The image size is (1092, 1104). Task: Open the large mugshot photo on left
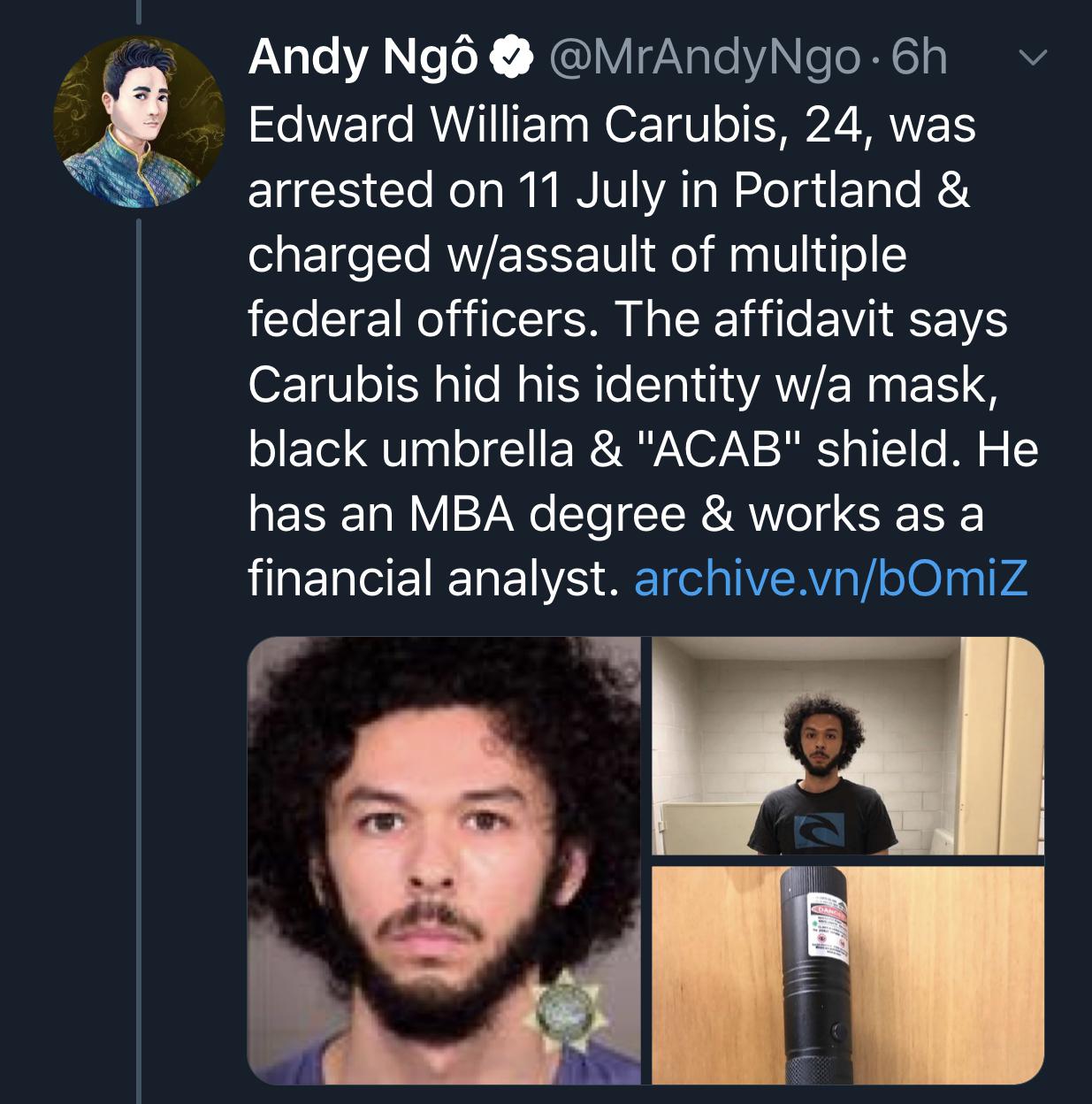click(444, 860)
